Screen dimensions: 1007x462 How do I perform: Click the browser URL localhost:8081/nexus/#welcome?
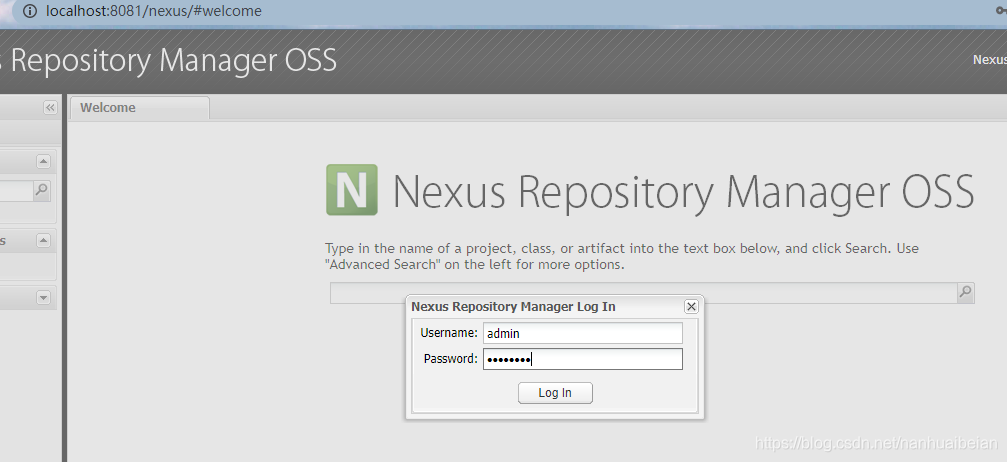(x=153, y=11)
